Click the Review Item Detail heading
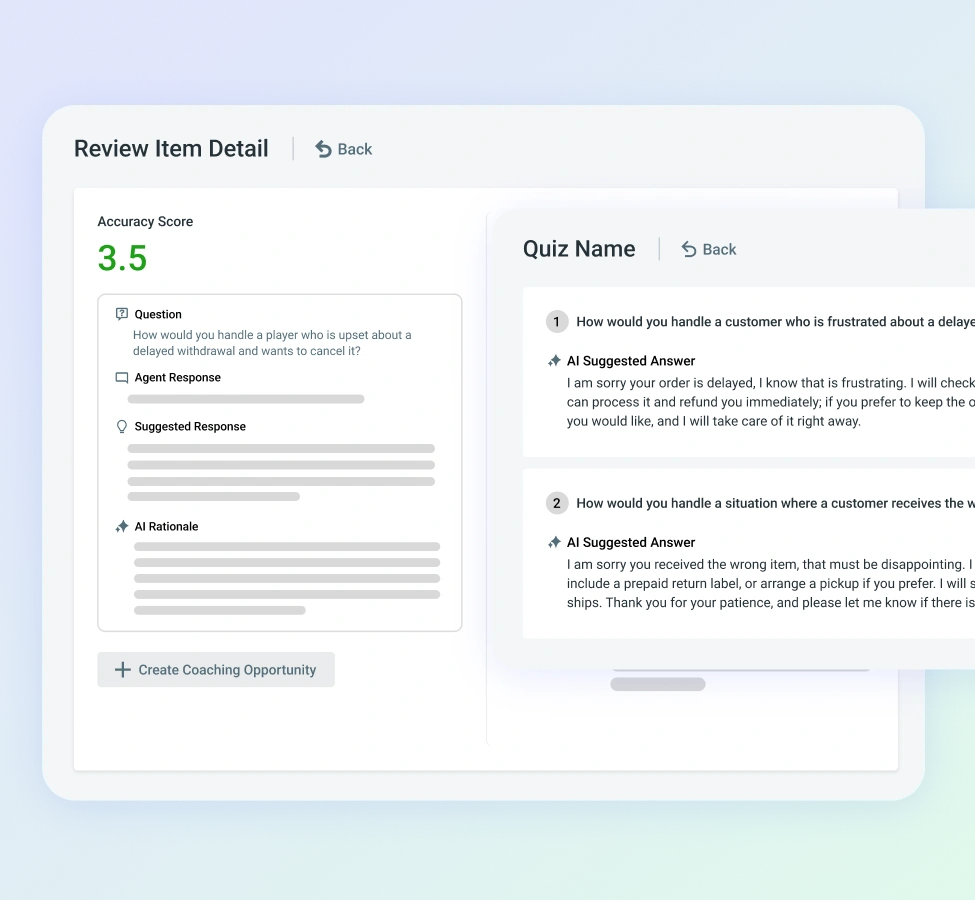 pyautogui.click(x=171, y=149)
